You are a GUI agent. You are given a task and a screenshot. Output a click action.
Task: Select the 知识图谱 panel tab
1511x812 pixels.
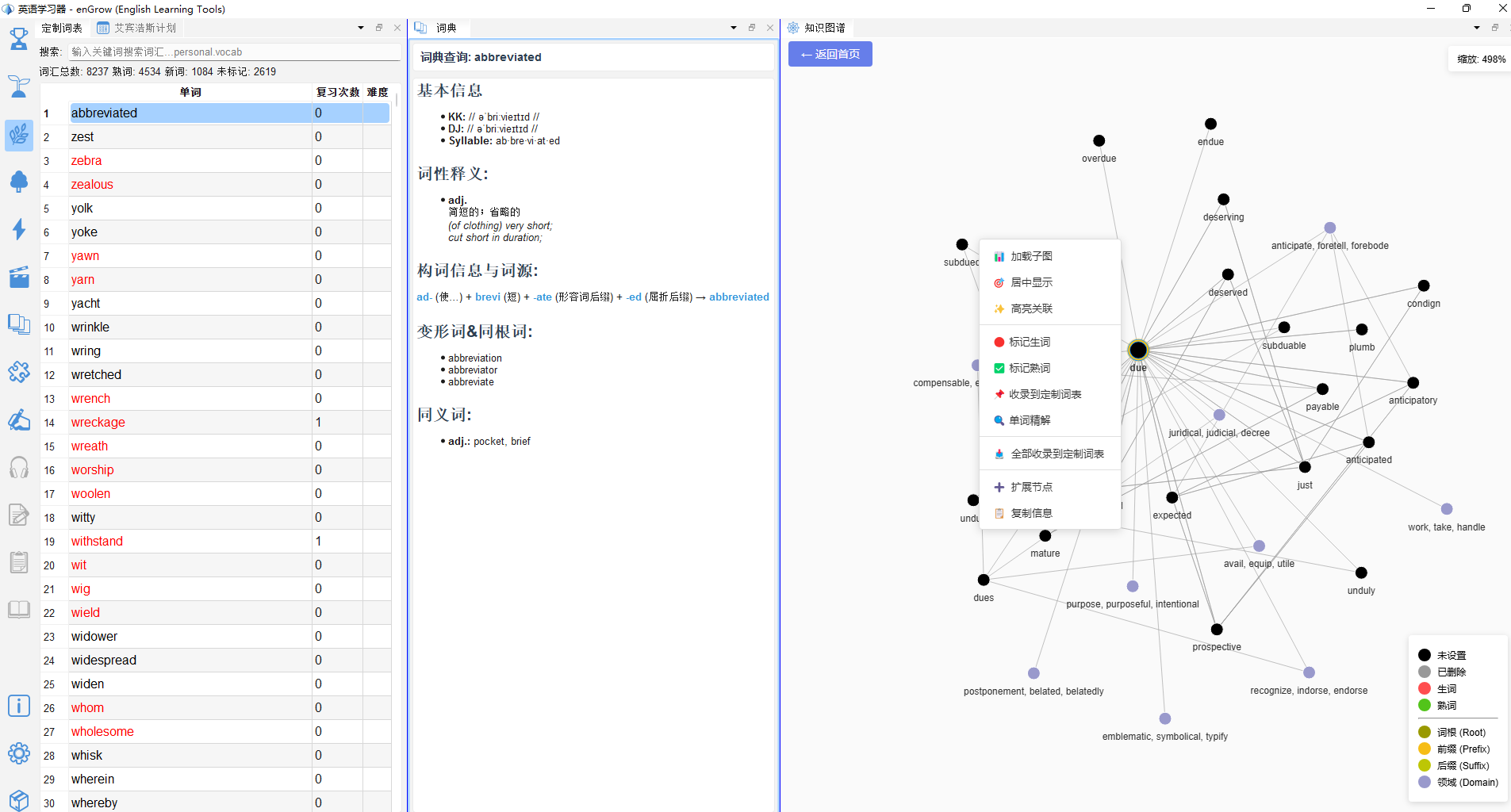817,28
